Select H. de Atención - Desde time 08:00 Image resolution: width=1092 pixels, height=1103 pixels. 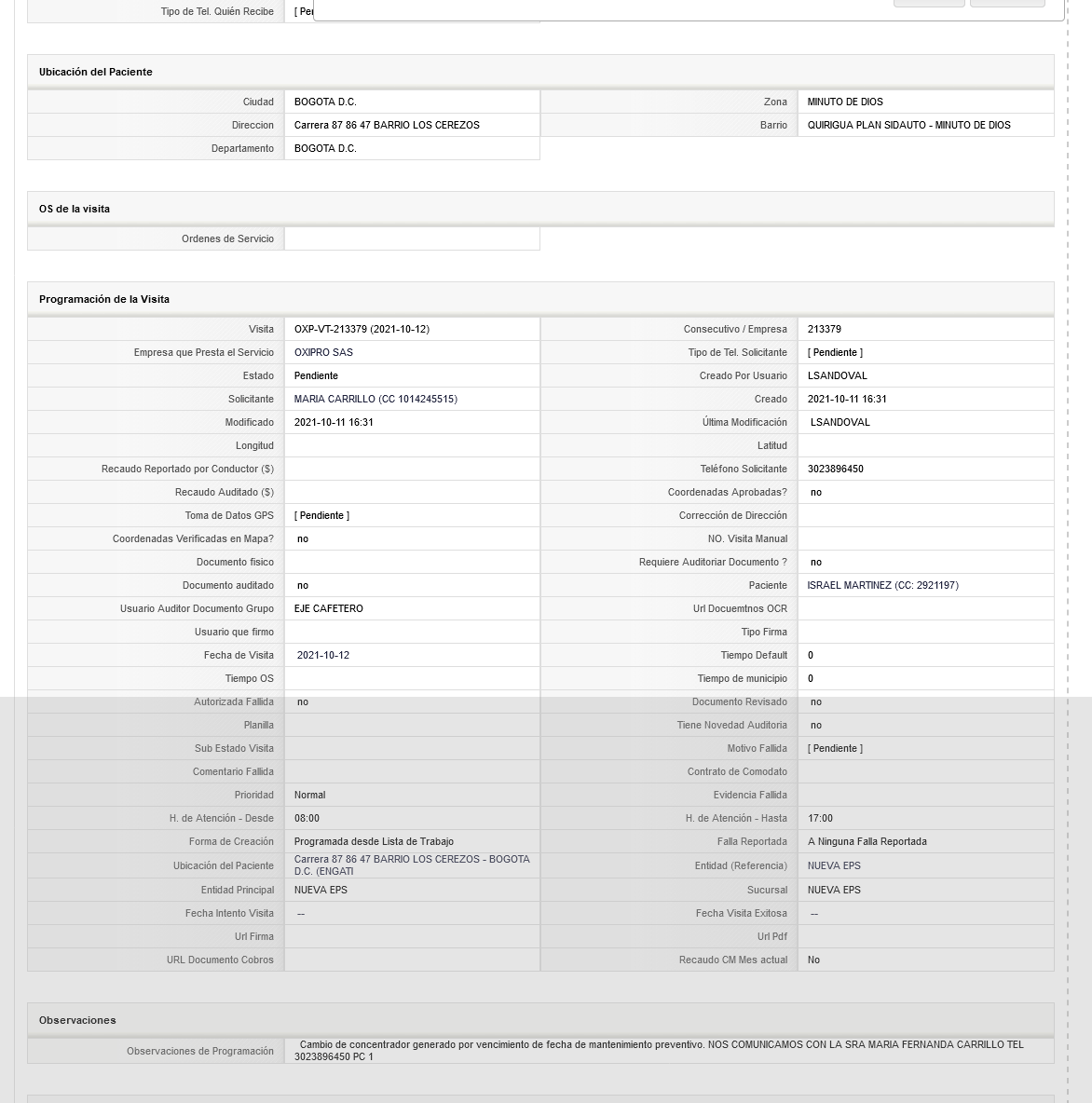[x=307, y=818]
